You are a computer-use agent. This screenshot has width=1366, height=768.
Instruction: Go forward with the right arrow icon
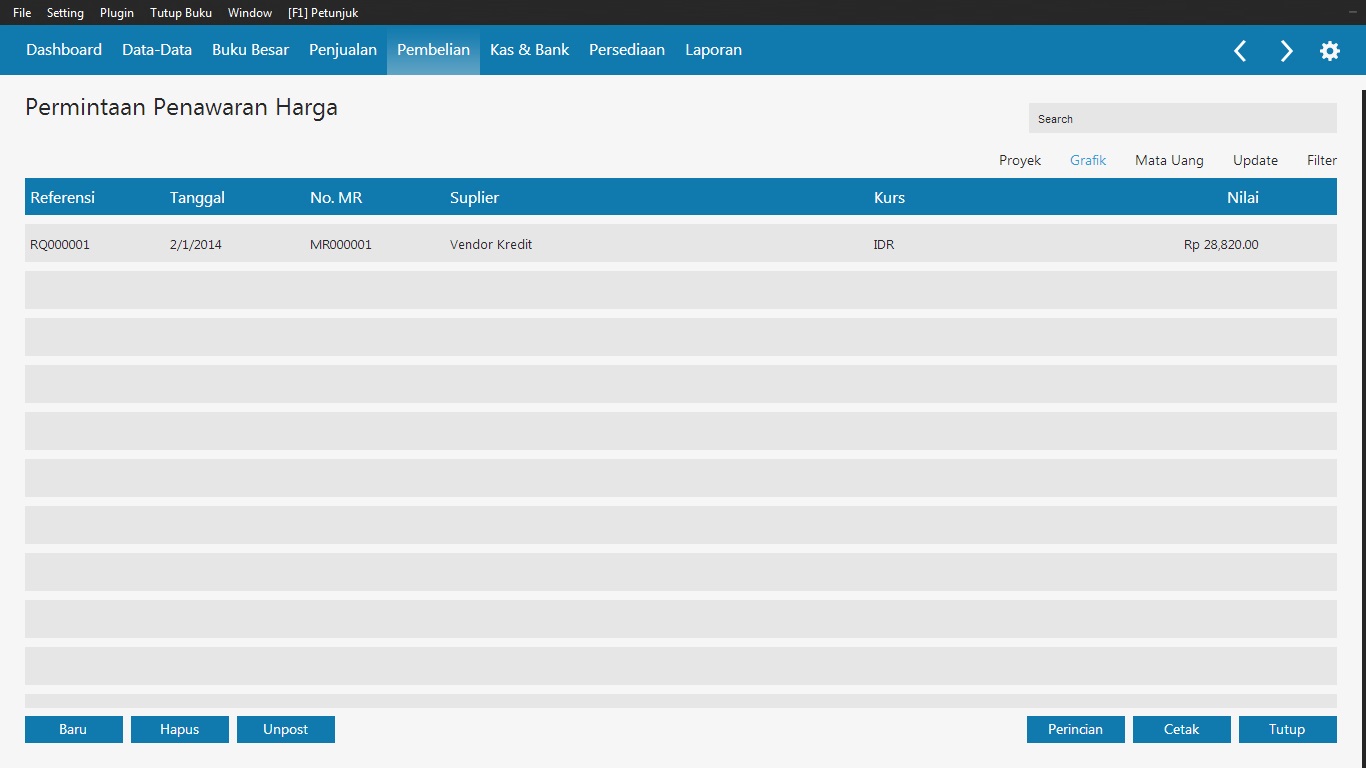tap(1286, 51)
